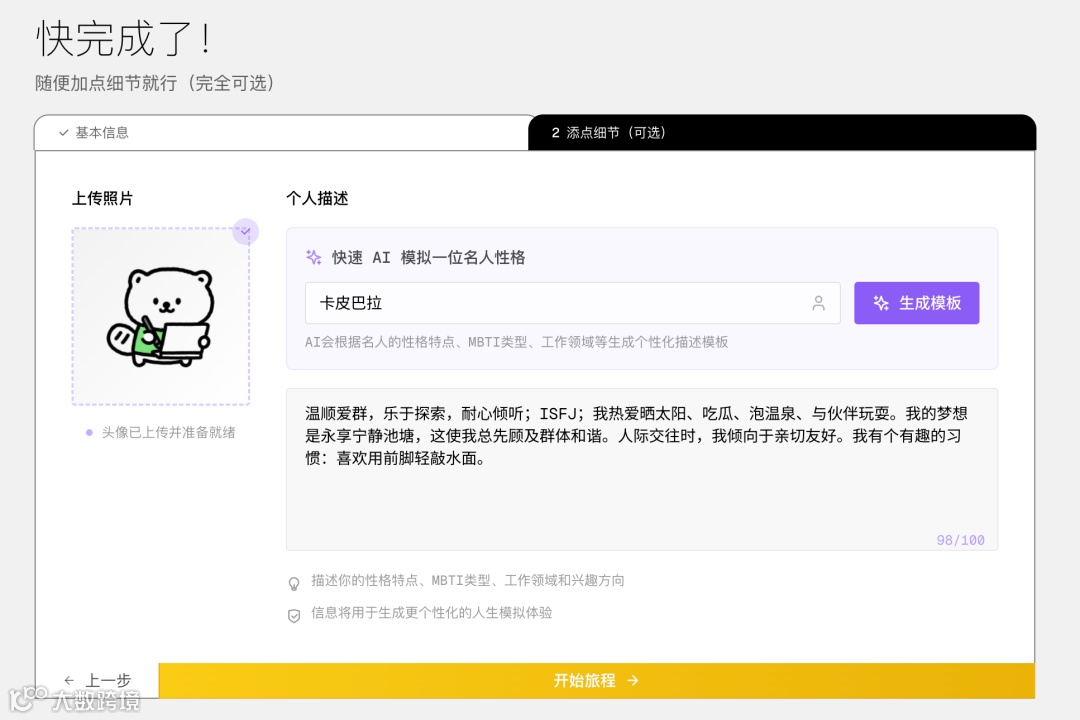1080x720 pixels.
Task: Click the 生成模板 button
Action: coord(916,303)
